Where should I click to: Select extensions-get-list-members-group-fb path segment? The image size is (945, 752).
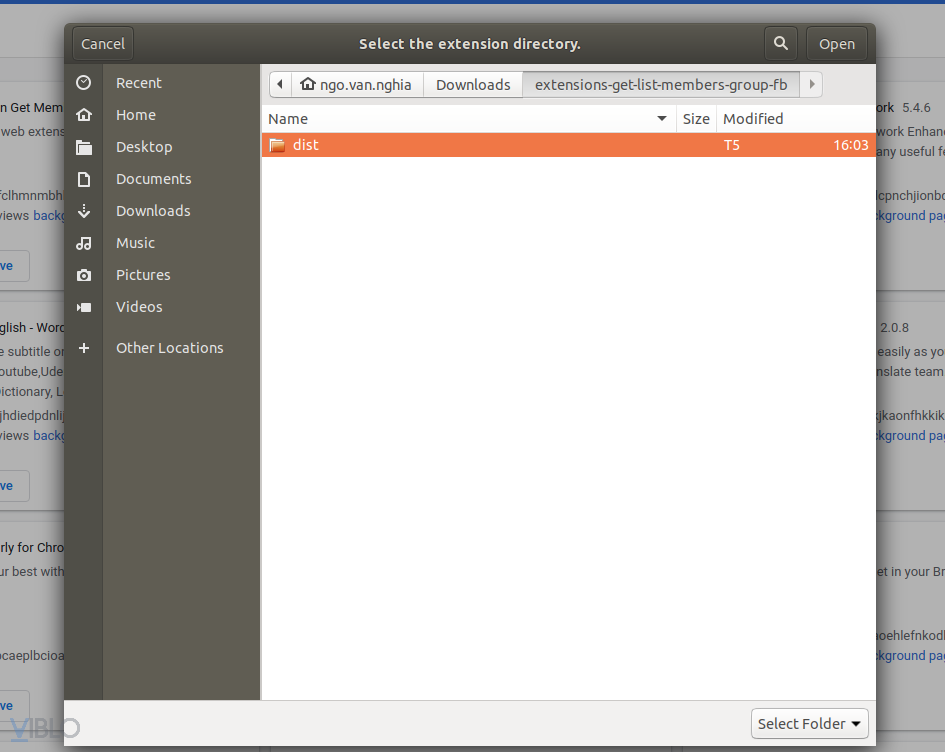[661, 84]
